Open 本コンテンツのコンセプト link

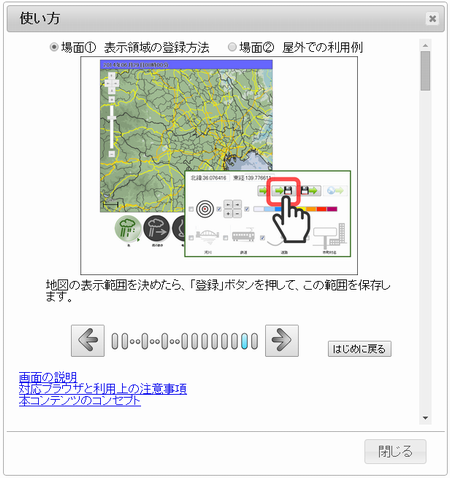pos(80,400)
